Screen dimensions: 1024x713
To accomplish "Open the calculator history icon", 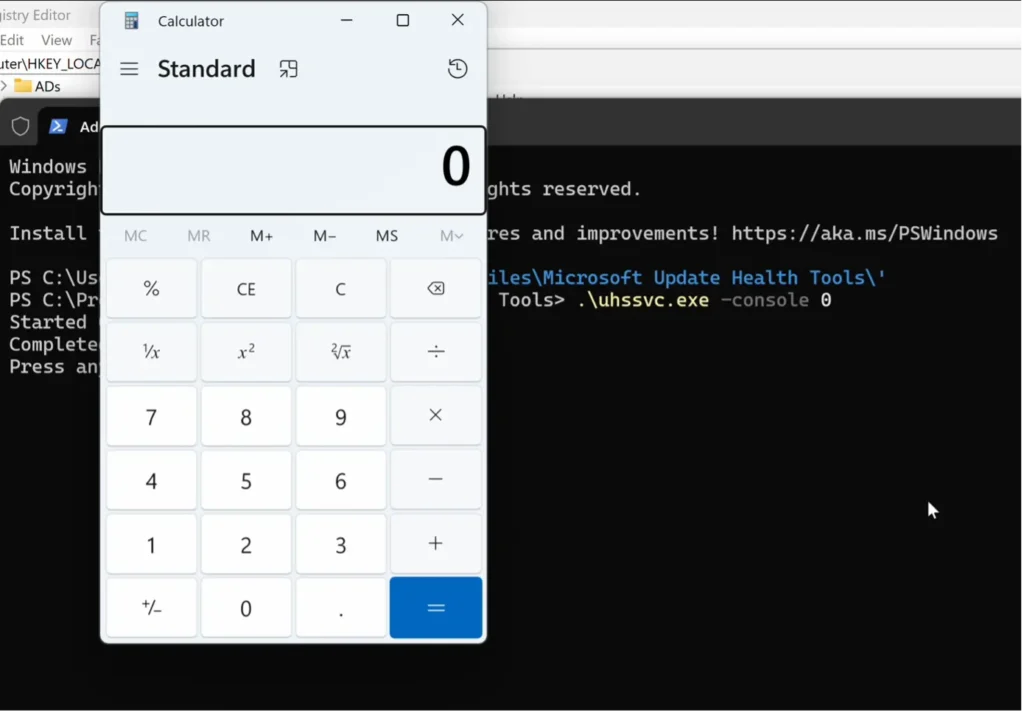I will 457,69.
